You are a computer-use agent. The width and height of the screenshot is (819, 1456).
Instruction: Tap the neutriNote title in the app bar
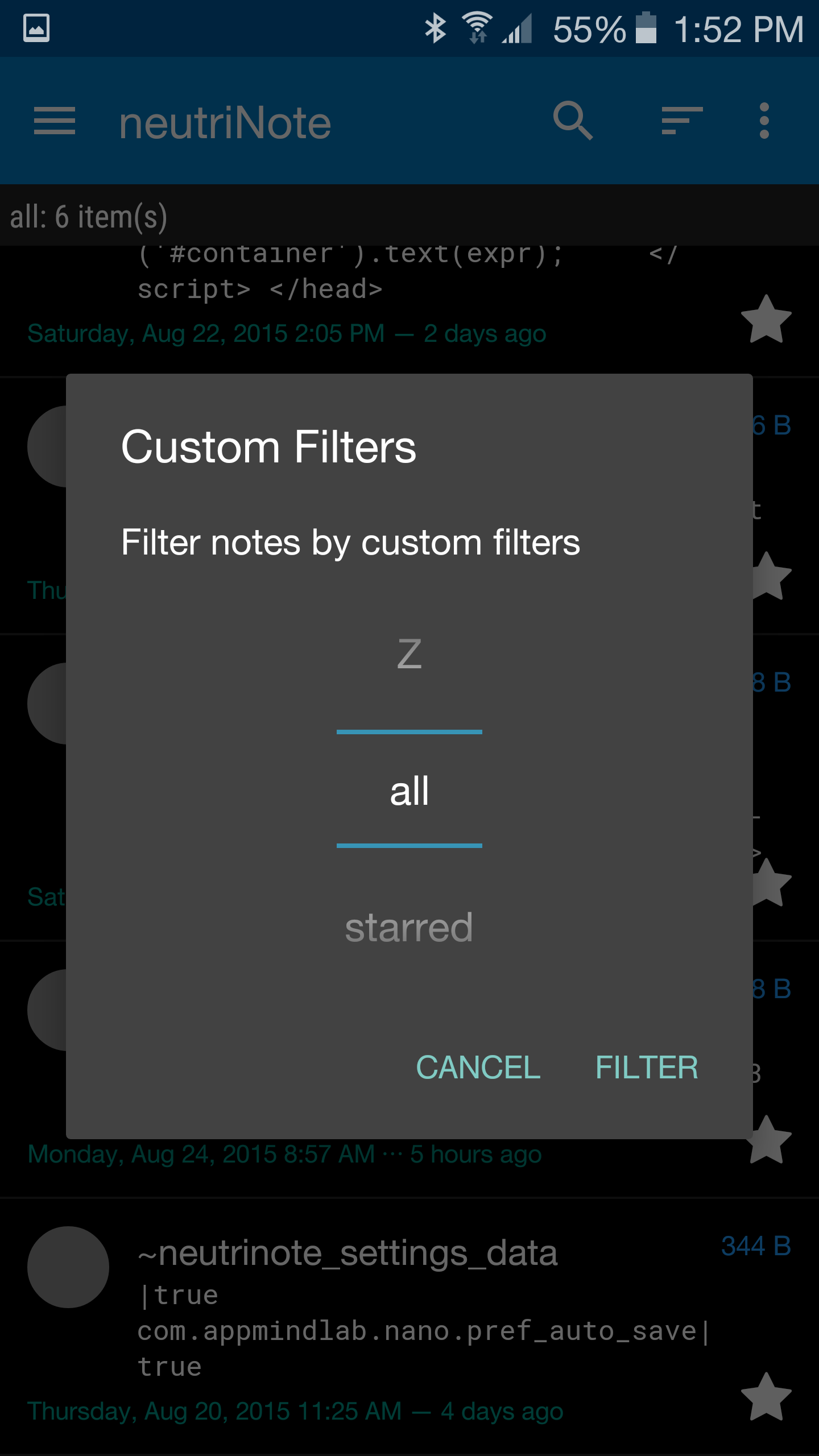pyautogui.click(x=224, y=121)
